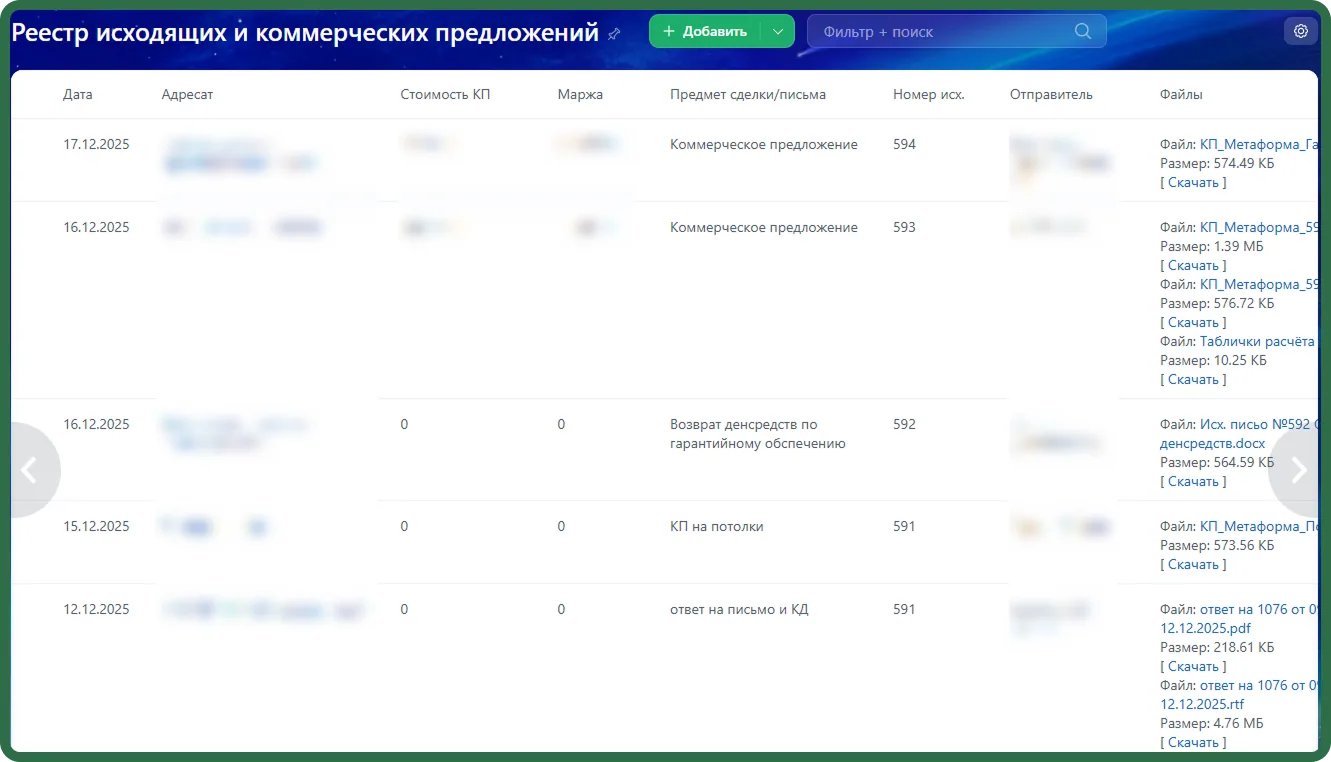Click the Номер исх. column header
Image resolution: width=1331 pixels, height=762 pixels.
coord(929,95)
